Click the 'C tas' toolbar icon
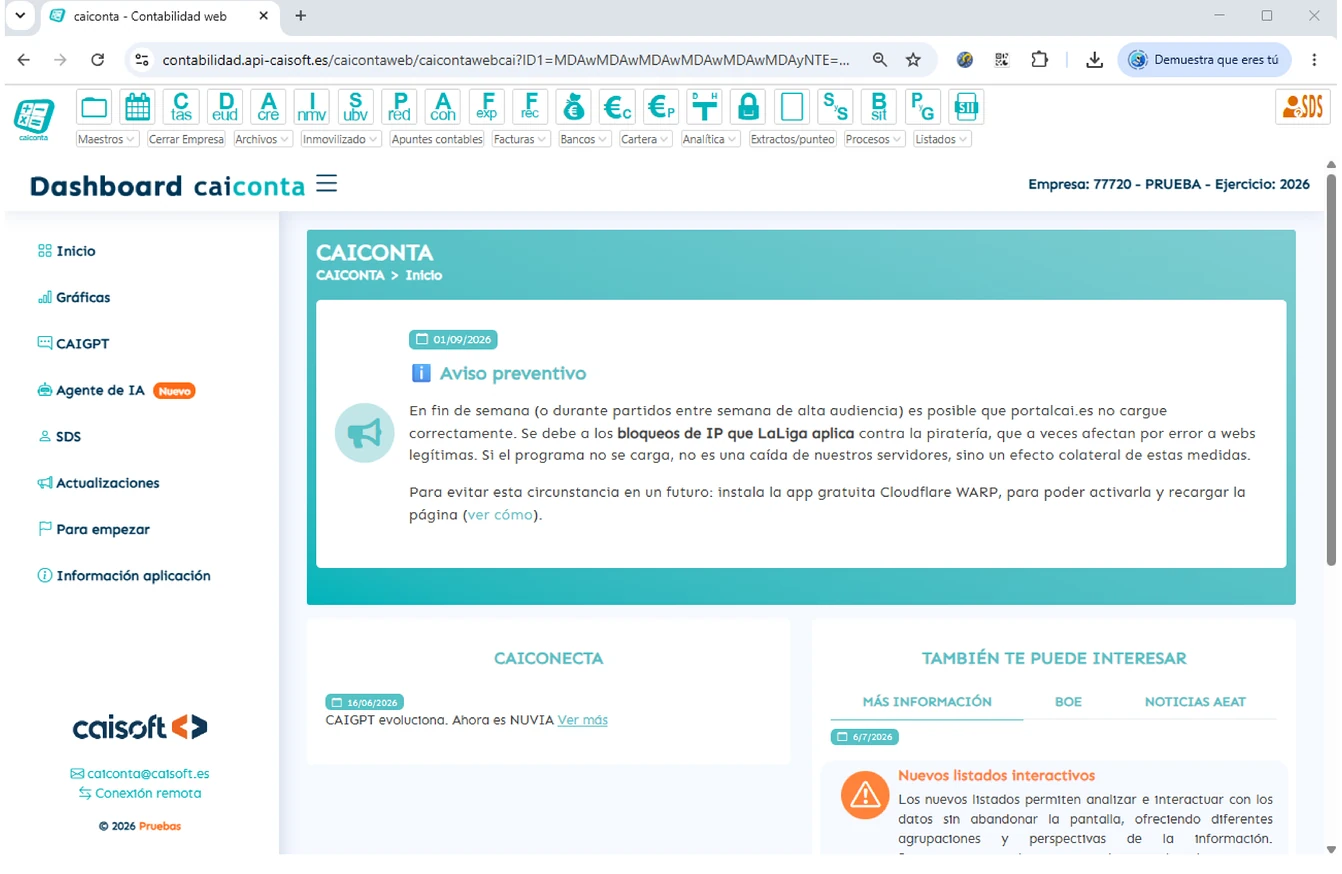The image size is (1342, 874). pyautogui.click(x=181, y=107)
